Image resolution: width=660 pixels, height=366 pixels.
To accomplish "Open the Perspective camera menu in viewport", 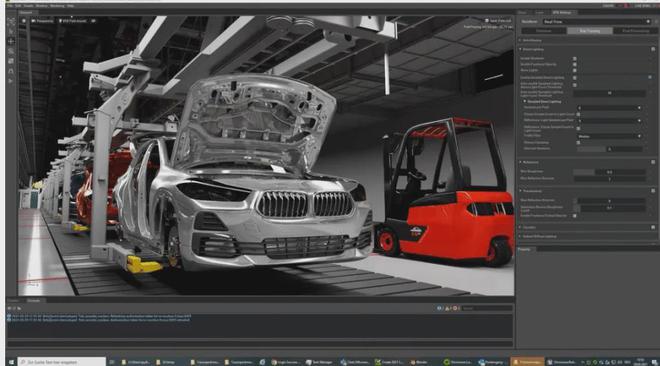I will pyautogui.click(x=43, y=21).
